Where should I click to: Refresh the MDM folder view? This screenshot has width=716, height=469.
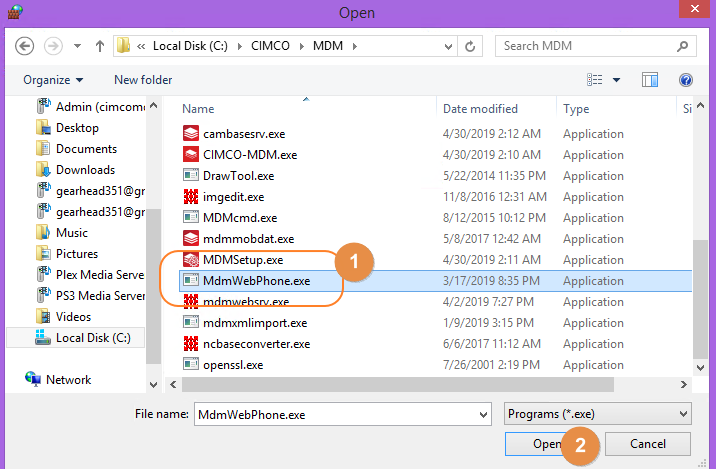470,46
